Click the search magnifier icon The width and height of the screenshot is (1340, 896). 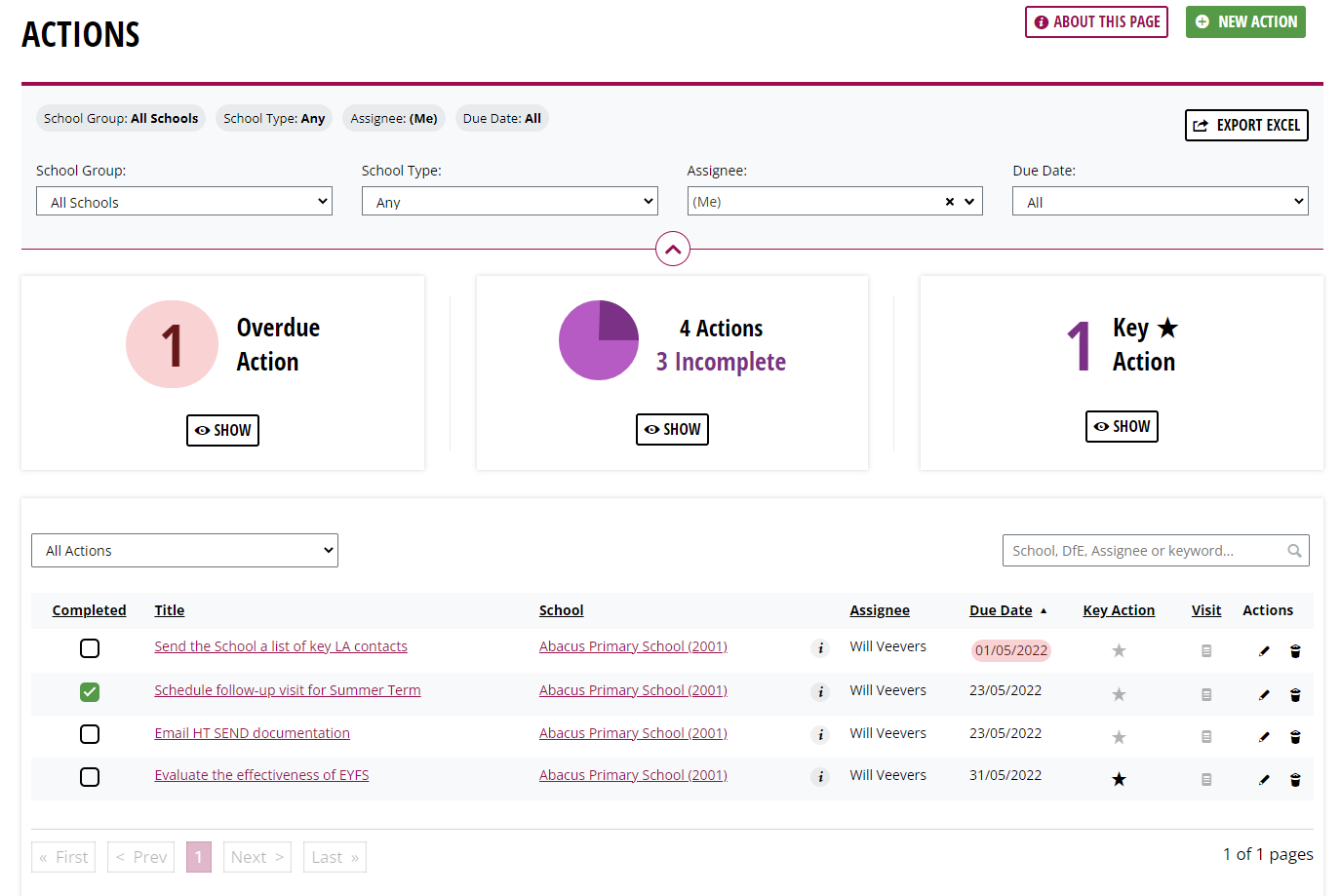pos(1295,550)
